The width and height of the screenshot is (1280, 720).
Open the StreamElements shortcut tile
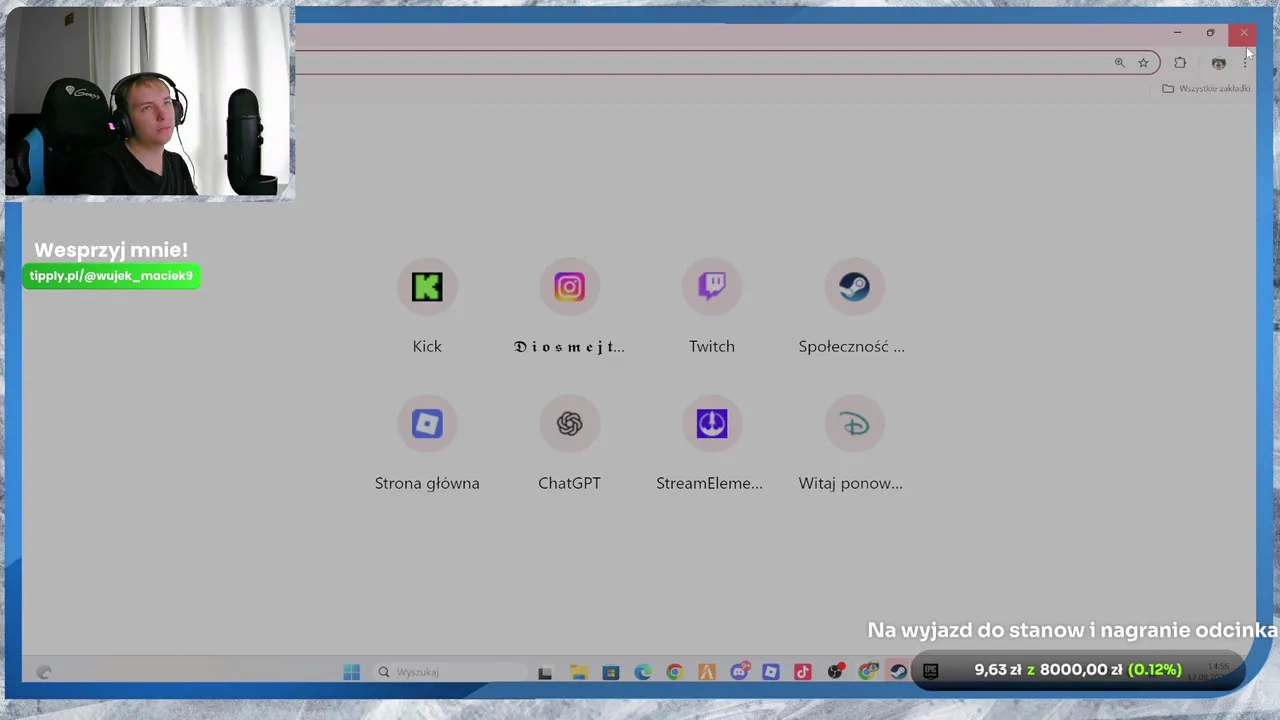point(712,424)
